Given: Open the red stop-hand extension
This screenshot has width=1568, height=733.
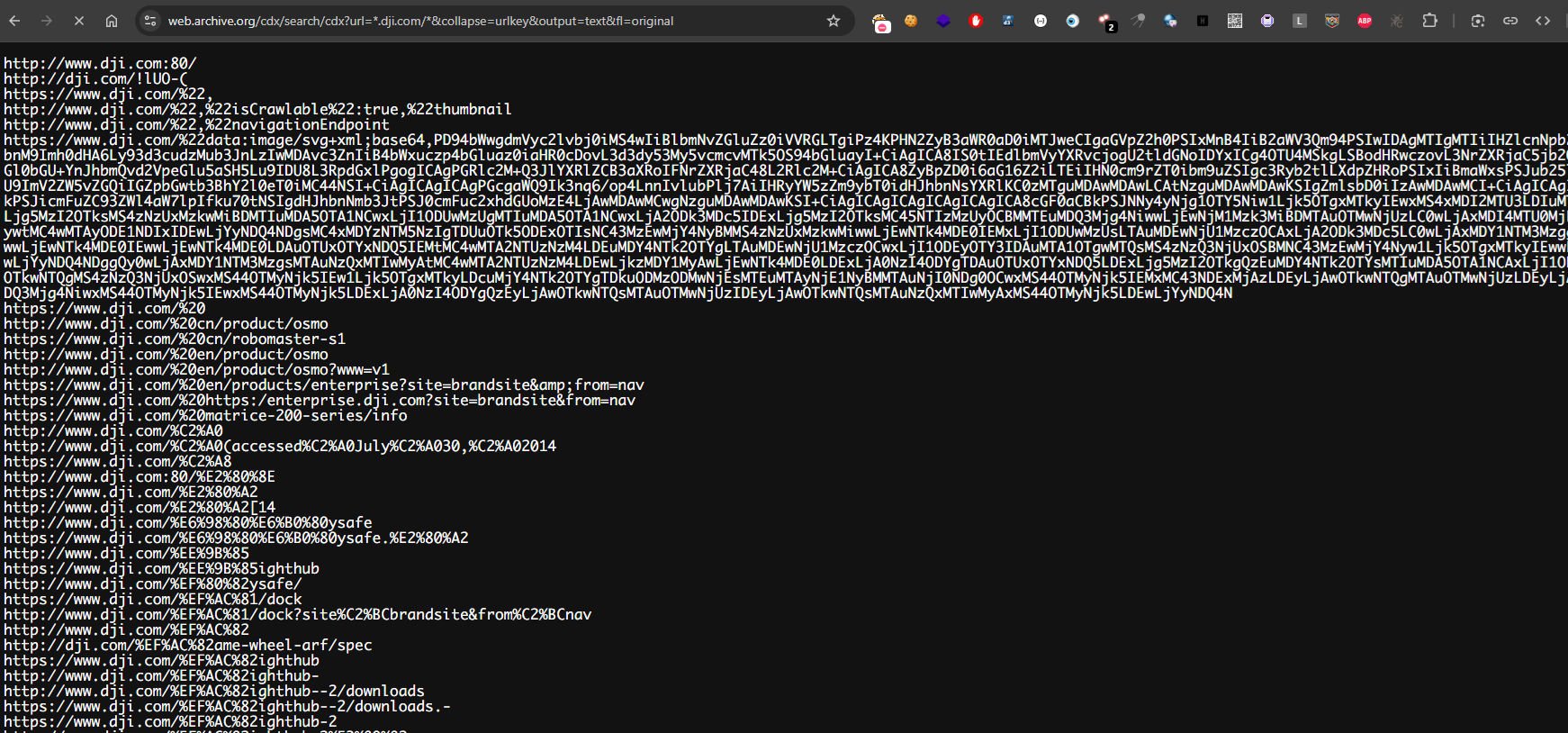Looking at the screenshot, I should coord(976,21).
